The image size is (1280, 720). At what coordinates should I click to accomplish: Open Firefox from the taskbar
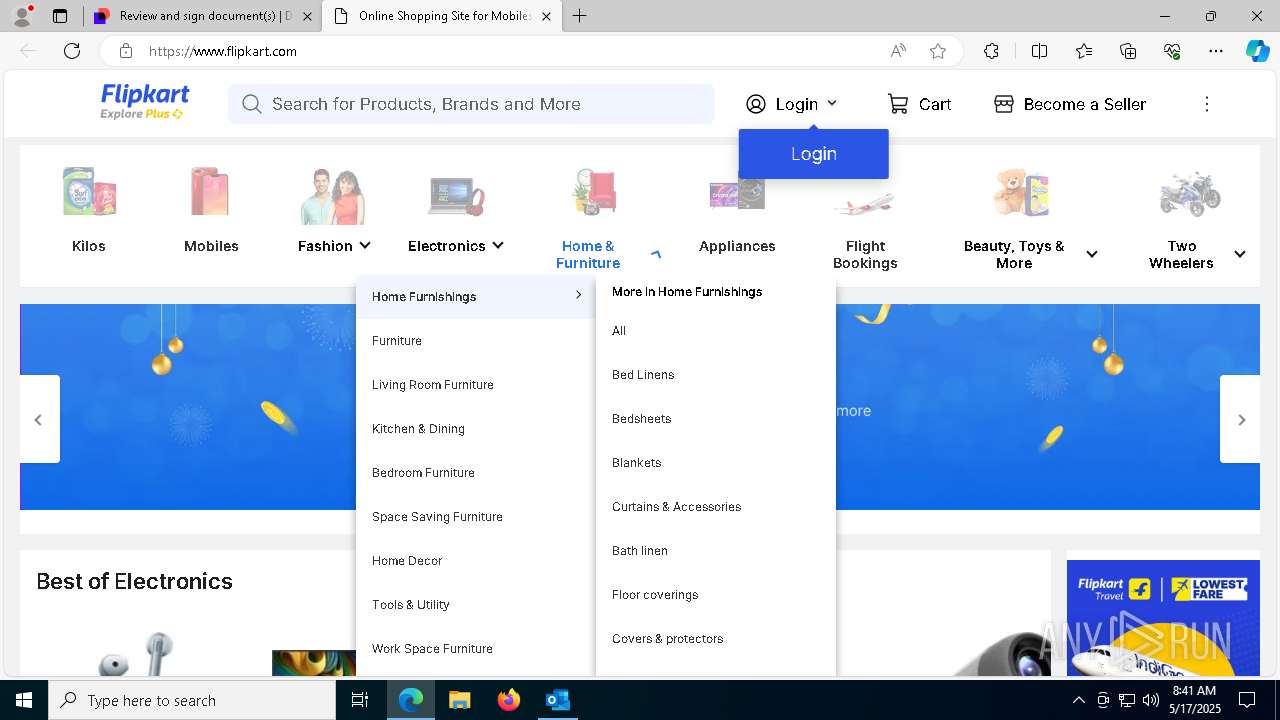[x=509, y=700]
